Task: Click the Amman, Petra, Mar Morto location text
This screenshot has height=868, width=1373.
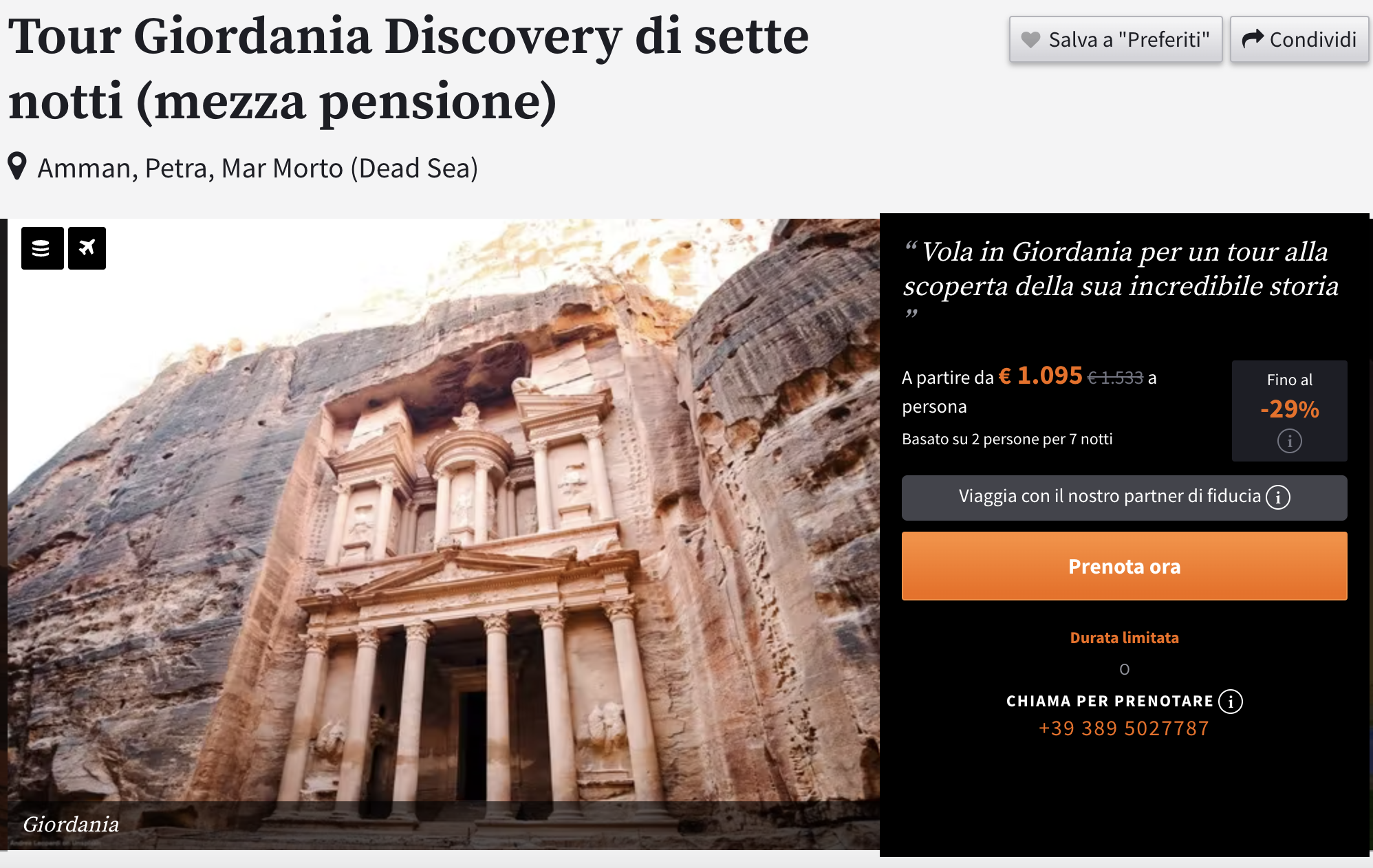Action: 257,169
